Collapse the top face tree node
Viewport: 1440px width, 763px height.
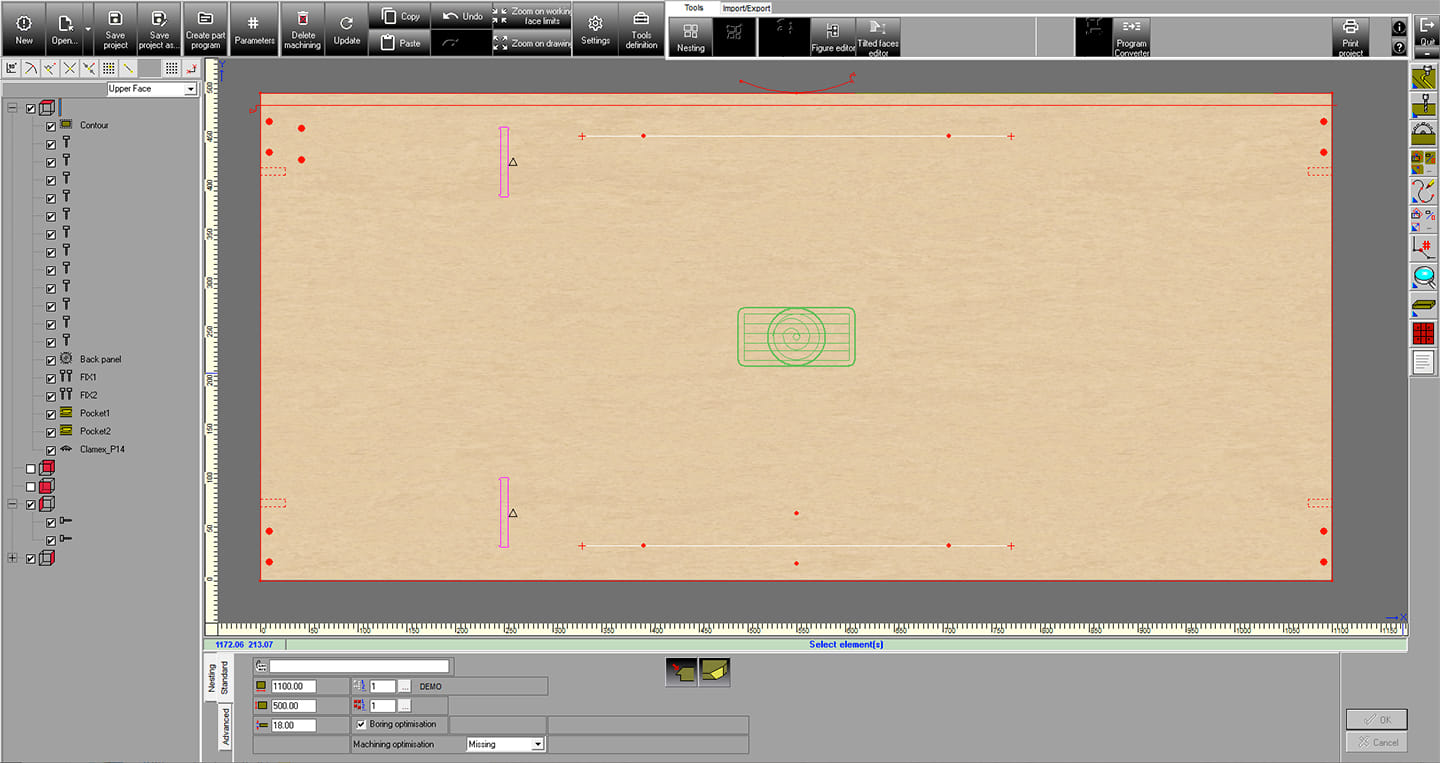(x=13, y=108)
